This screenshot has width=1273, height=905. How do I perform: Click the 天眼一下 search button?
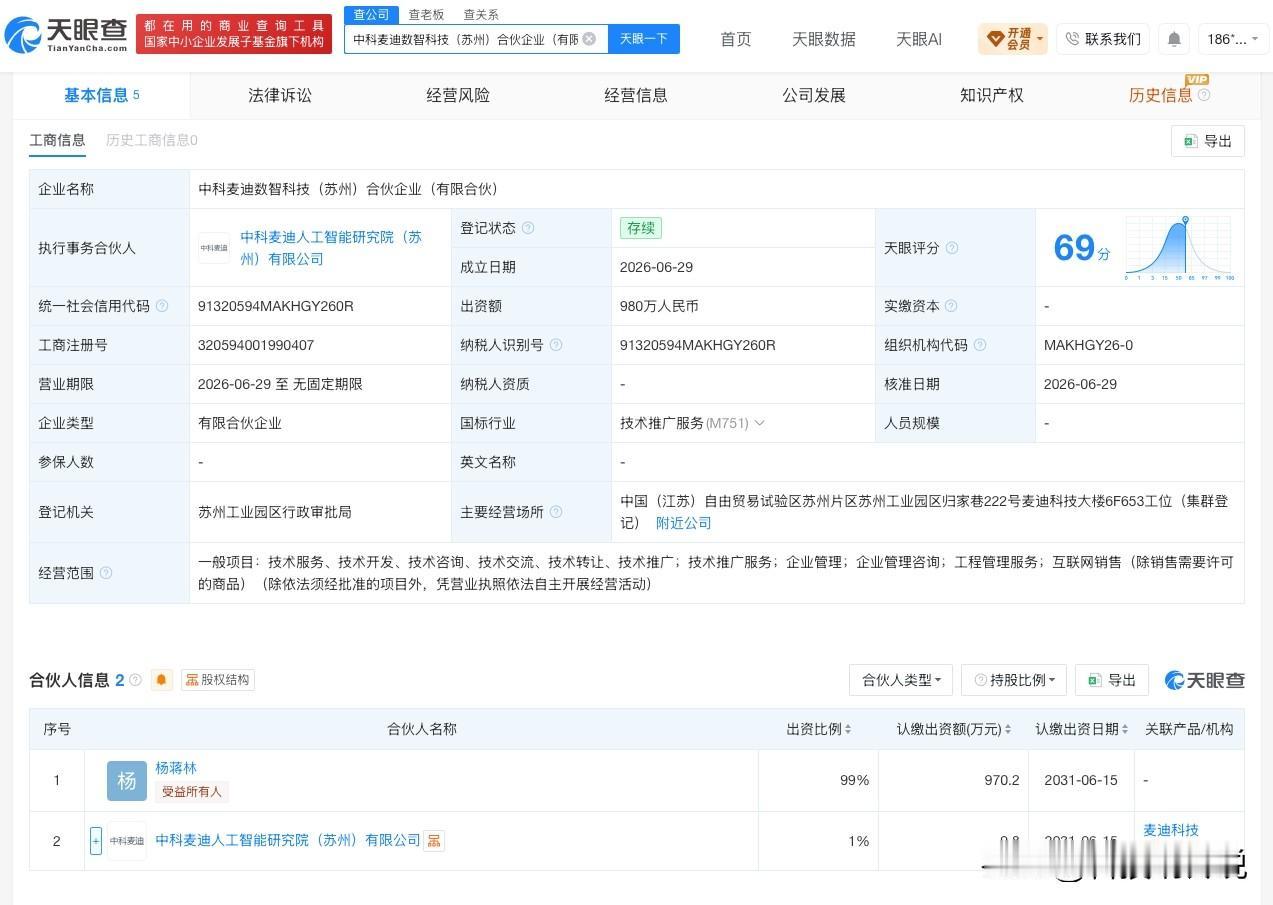tap(644, 39)
